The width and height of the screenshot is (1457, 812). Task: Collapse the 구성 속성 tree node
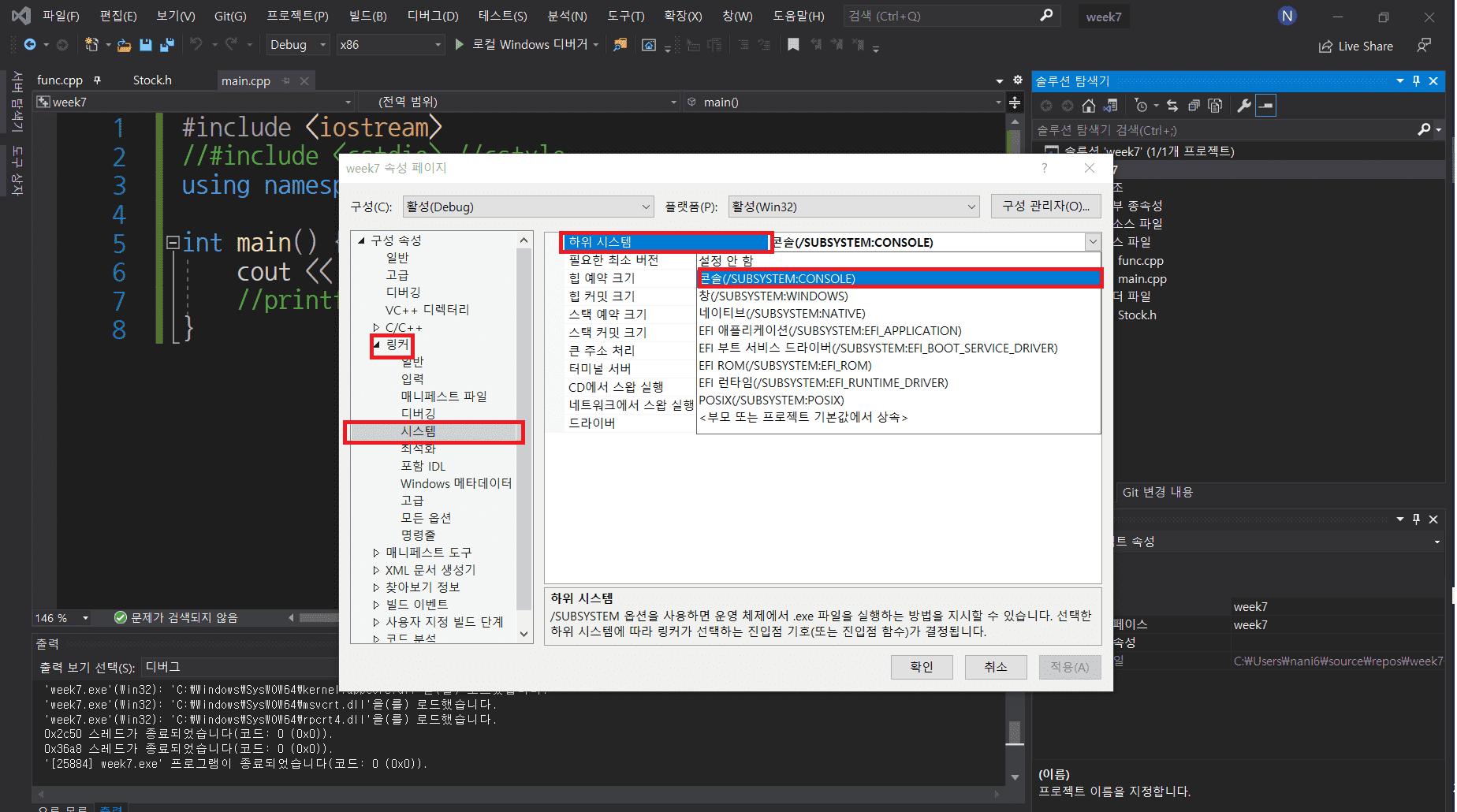coord(362,240)
